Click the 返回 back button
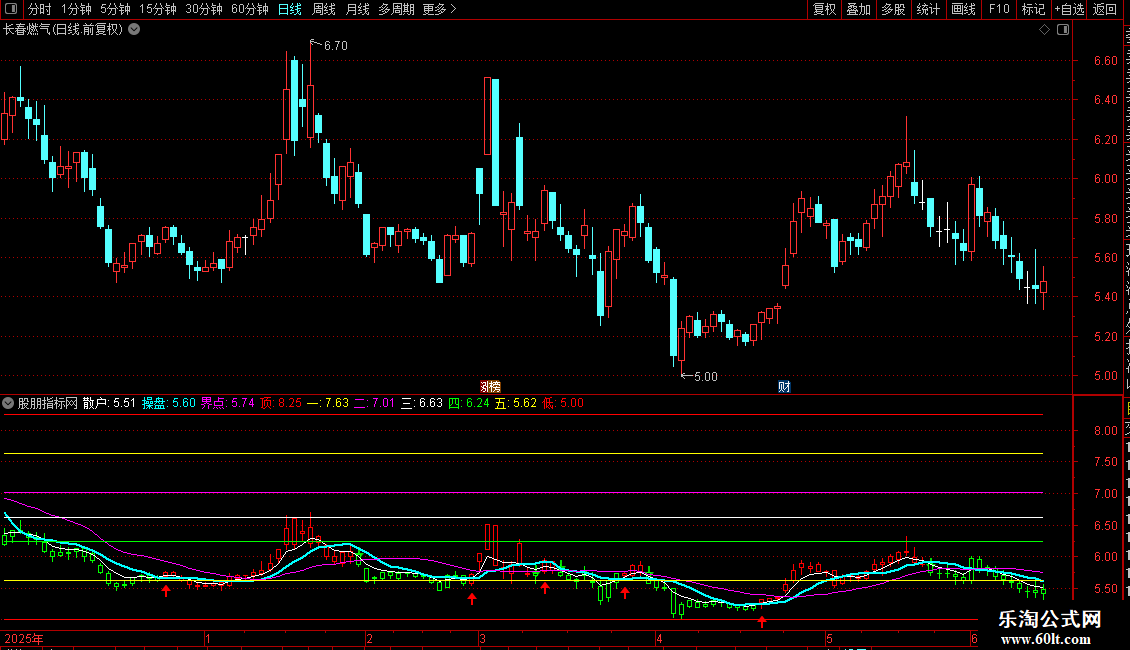This screenshot has height=650, width=1130. click(x=1105, y=9)
